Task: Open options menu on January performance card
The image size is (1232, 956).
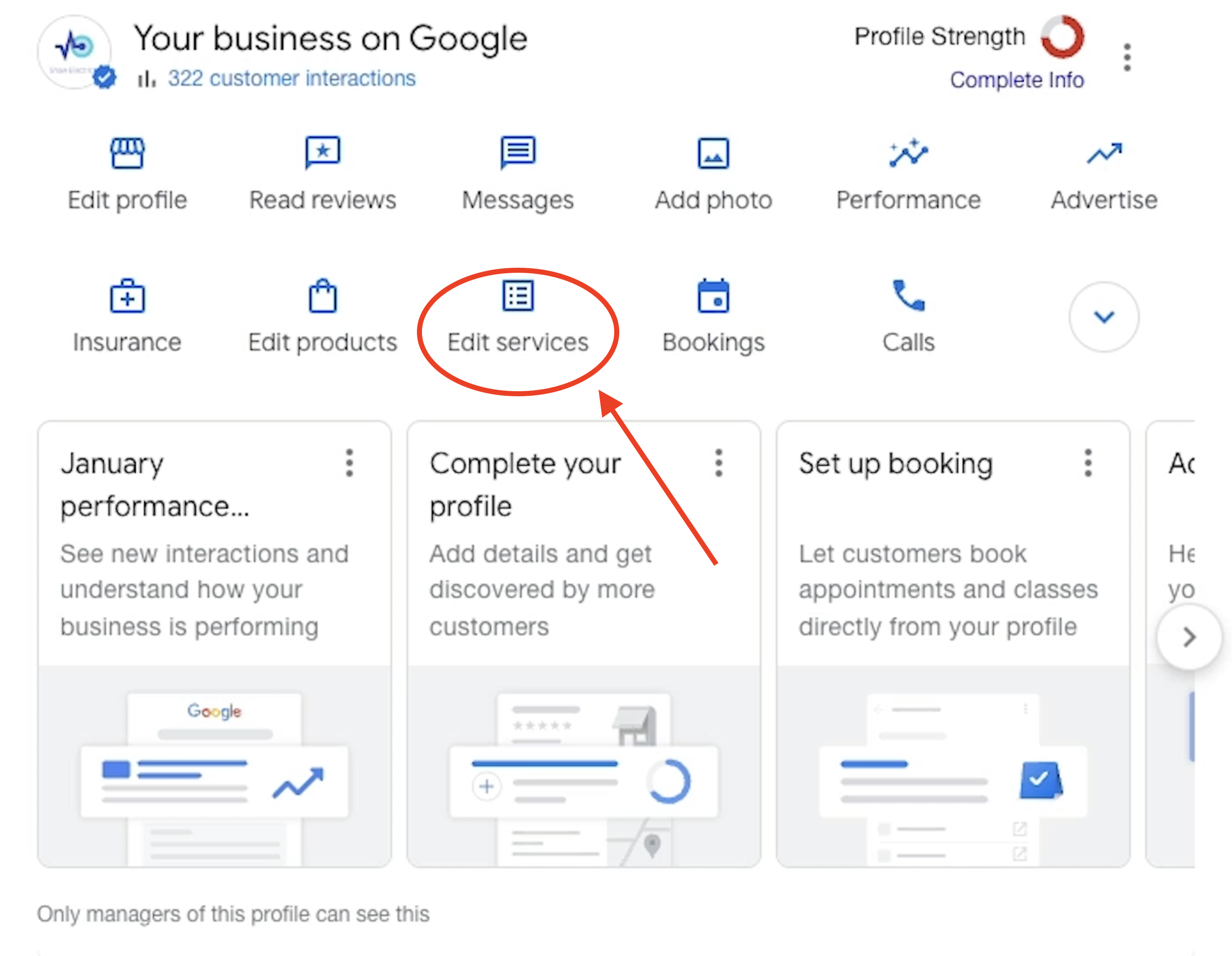Action: click(350, 463)
